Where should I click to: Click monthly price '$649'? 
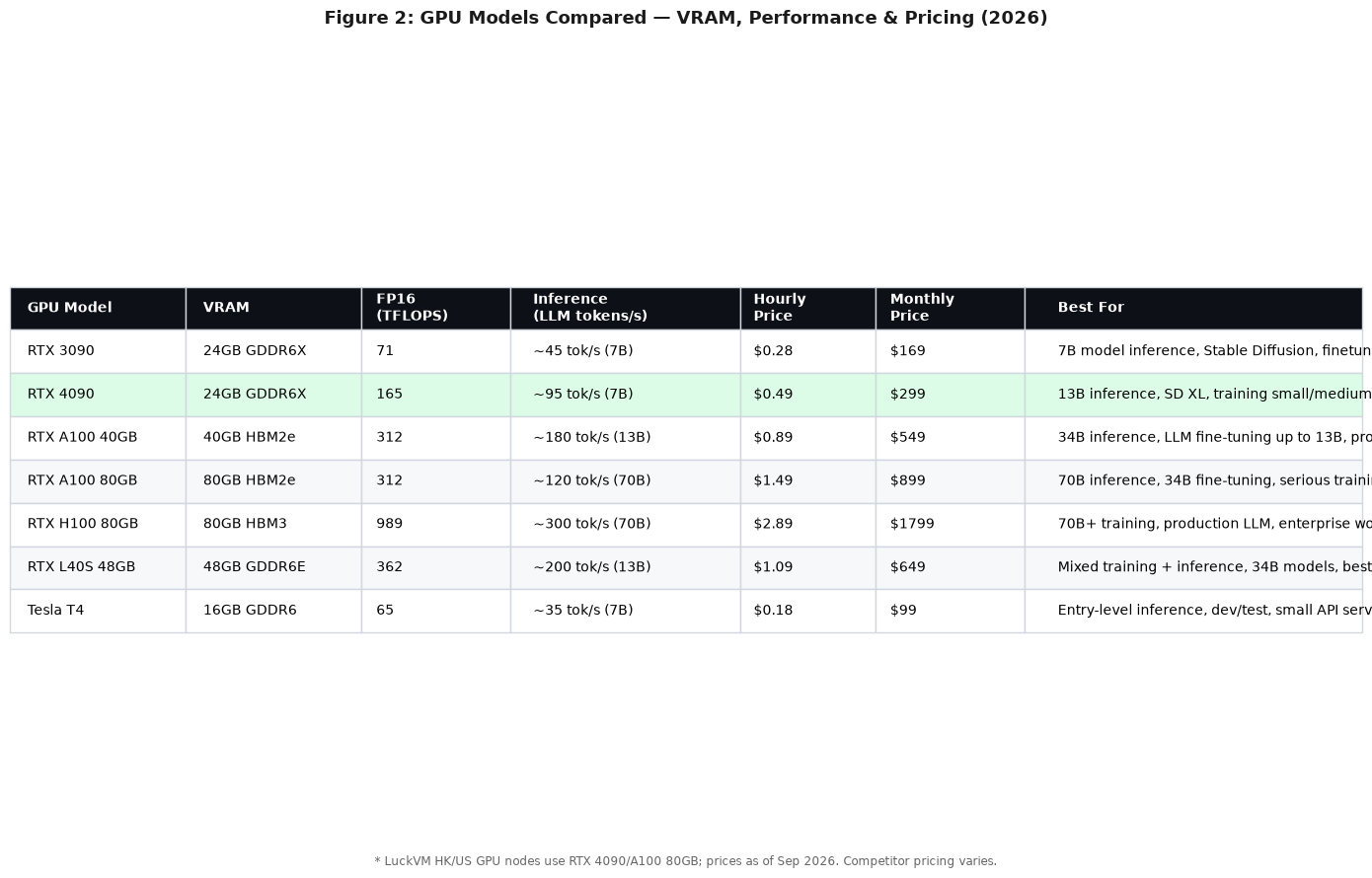coord(950,568)
